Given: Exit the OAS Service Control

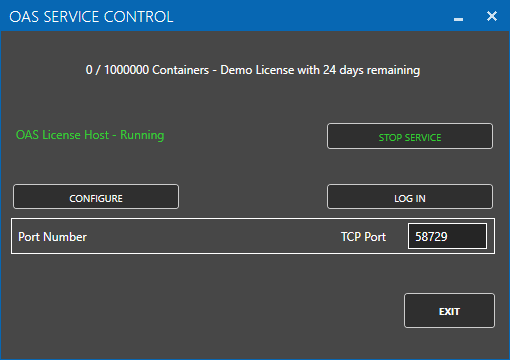Looking at the screenshot, I should pos(449,311).
